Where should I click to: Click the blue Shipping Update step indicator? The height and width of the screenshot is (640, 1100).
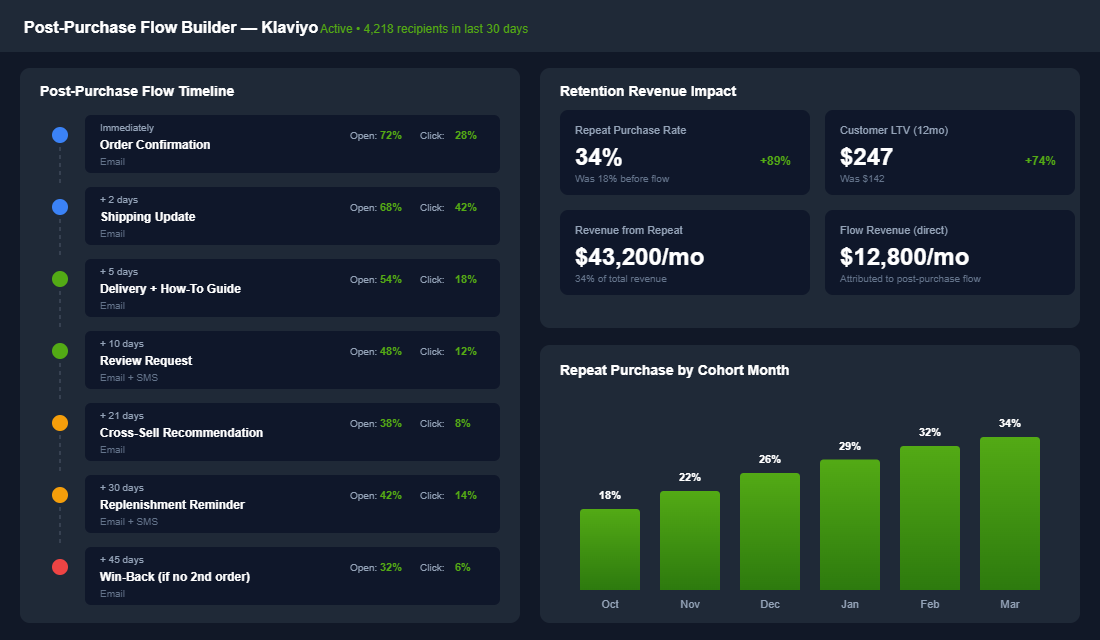(x=60, y=206)
